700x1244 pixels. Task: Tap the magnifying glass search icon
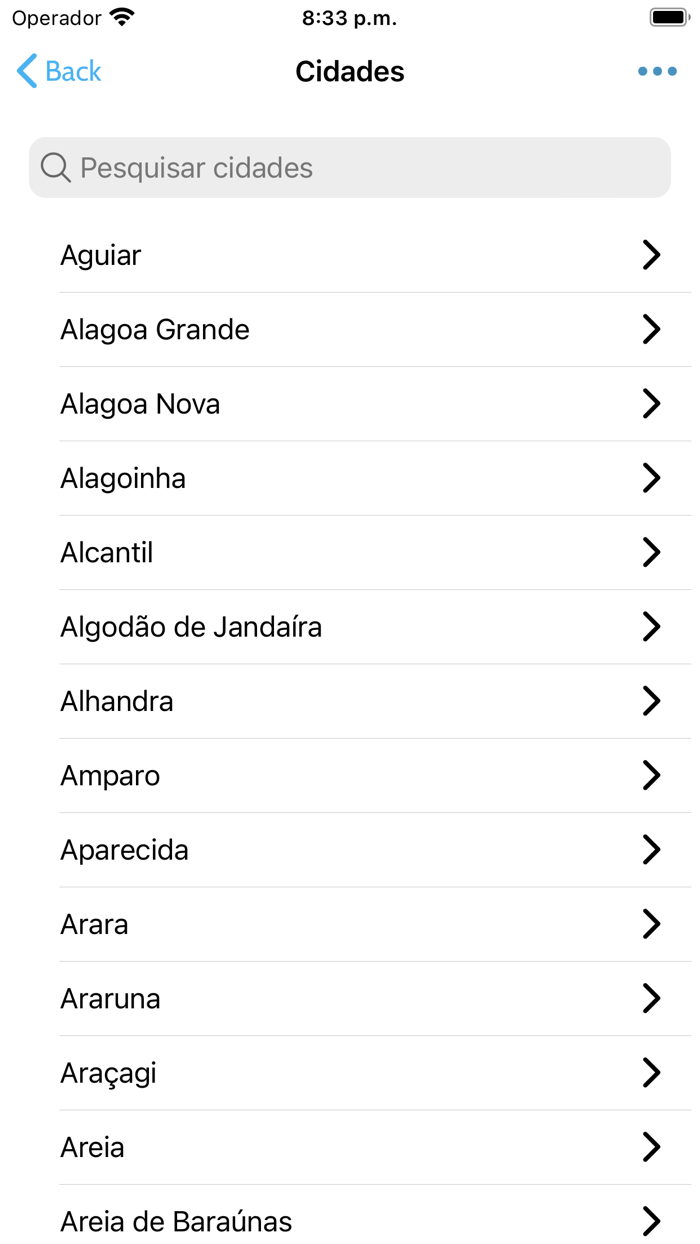coord(55,167)
